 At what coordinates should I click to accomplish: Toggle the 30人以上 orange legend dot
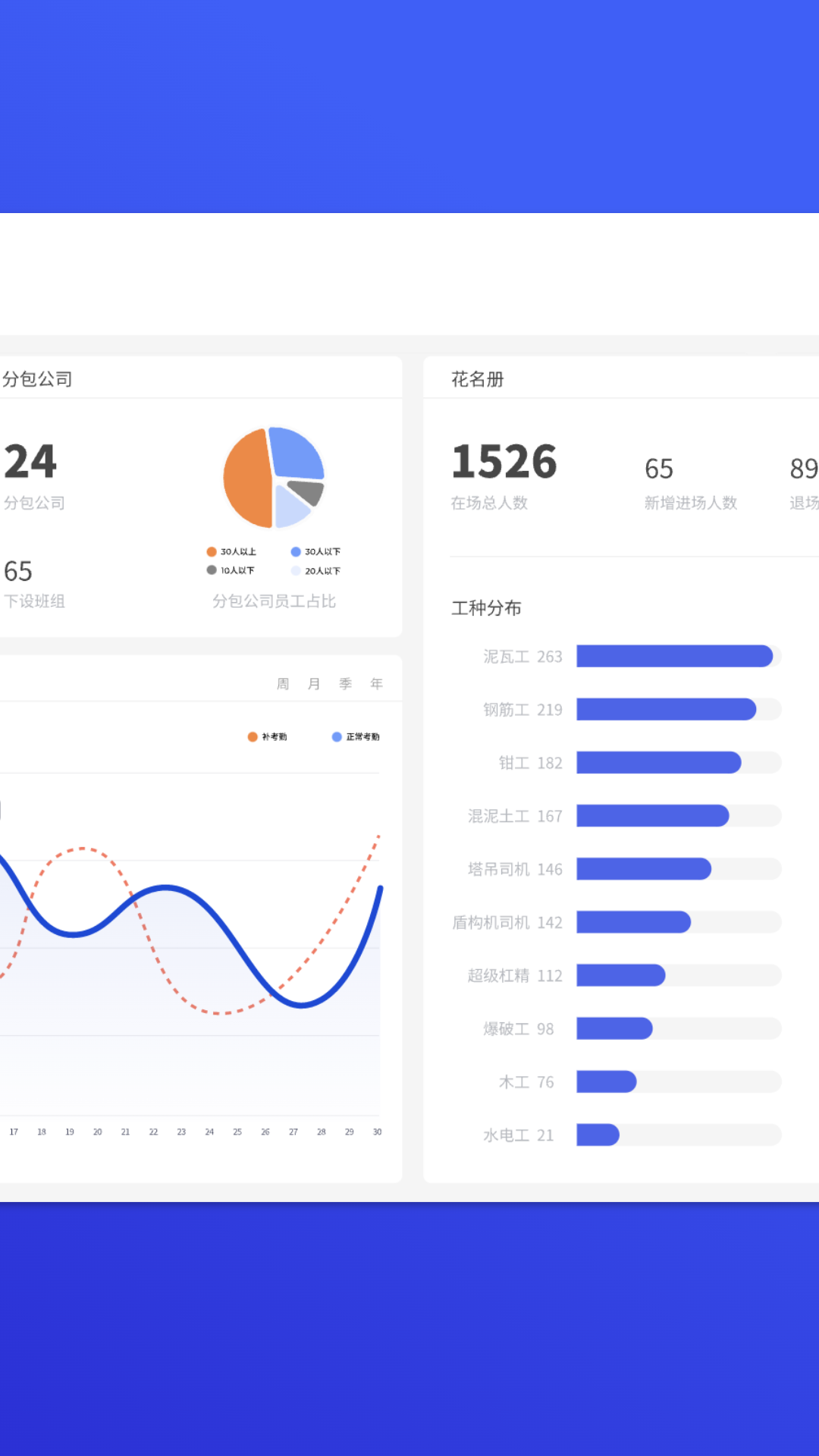tap(212, 551)
